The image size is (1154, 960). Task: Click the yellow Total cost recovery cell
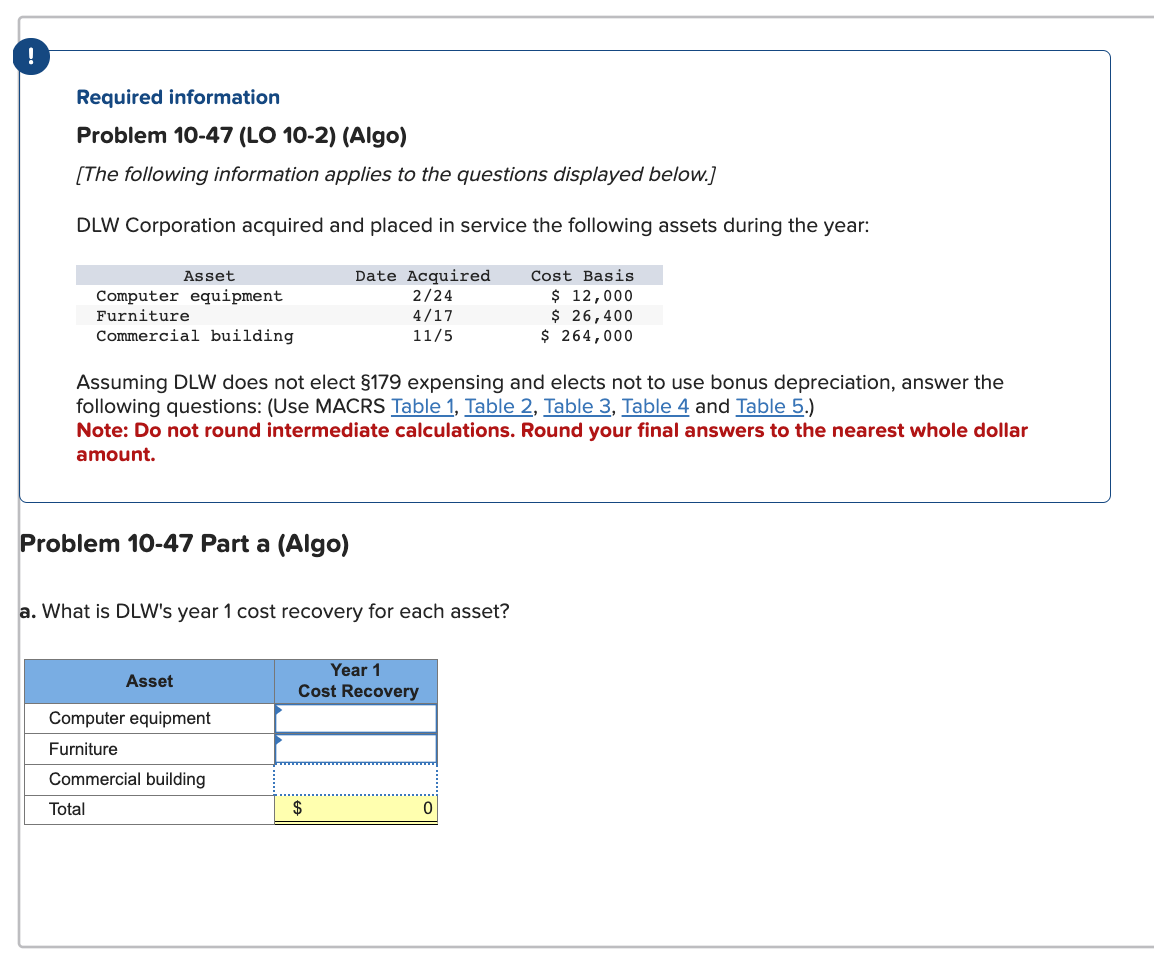pyautogui.click(x=355, y=809)
